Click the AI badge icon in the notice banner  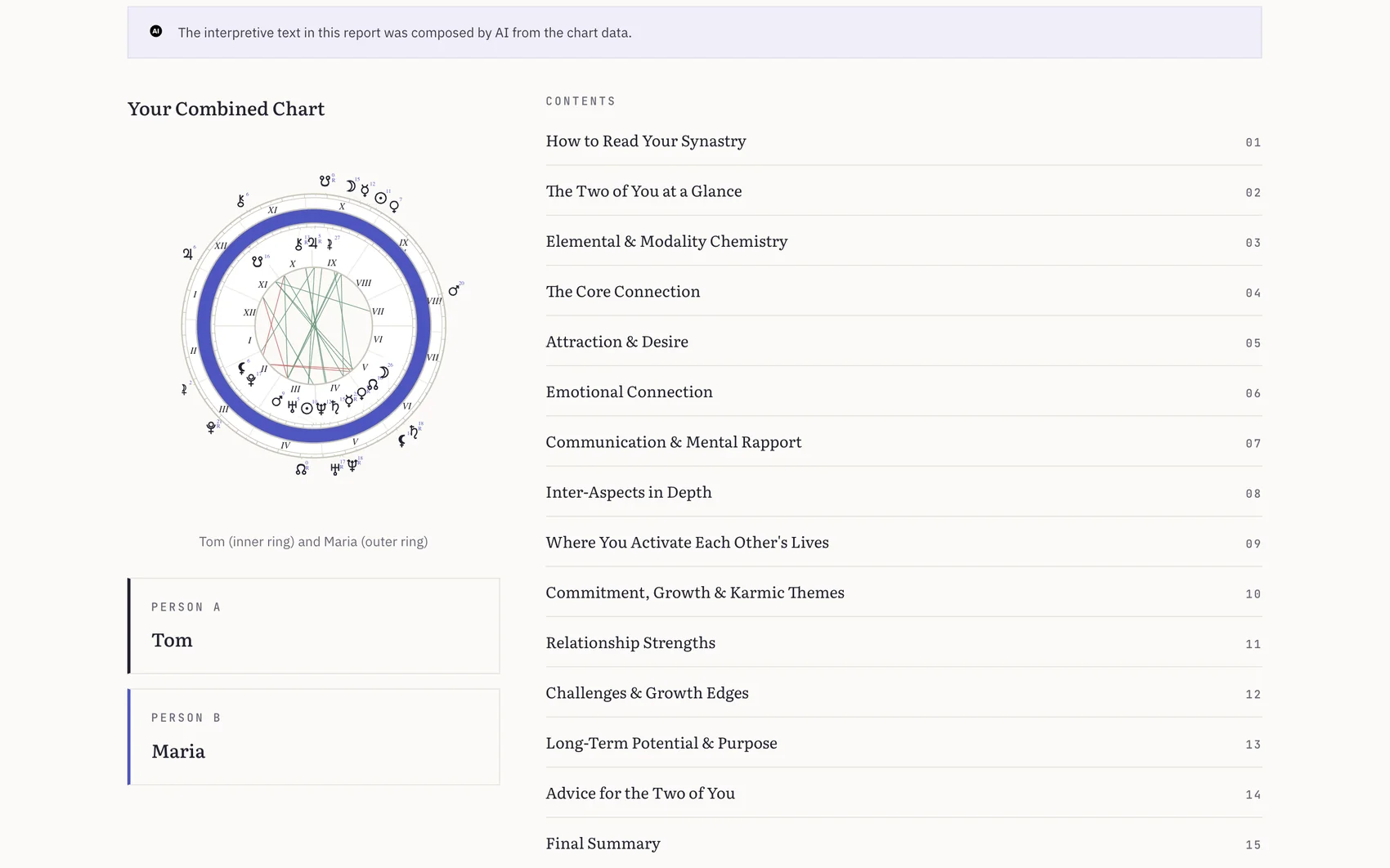pyautogui.click(x=156, y=31)
